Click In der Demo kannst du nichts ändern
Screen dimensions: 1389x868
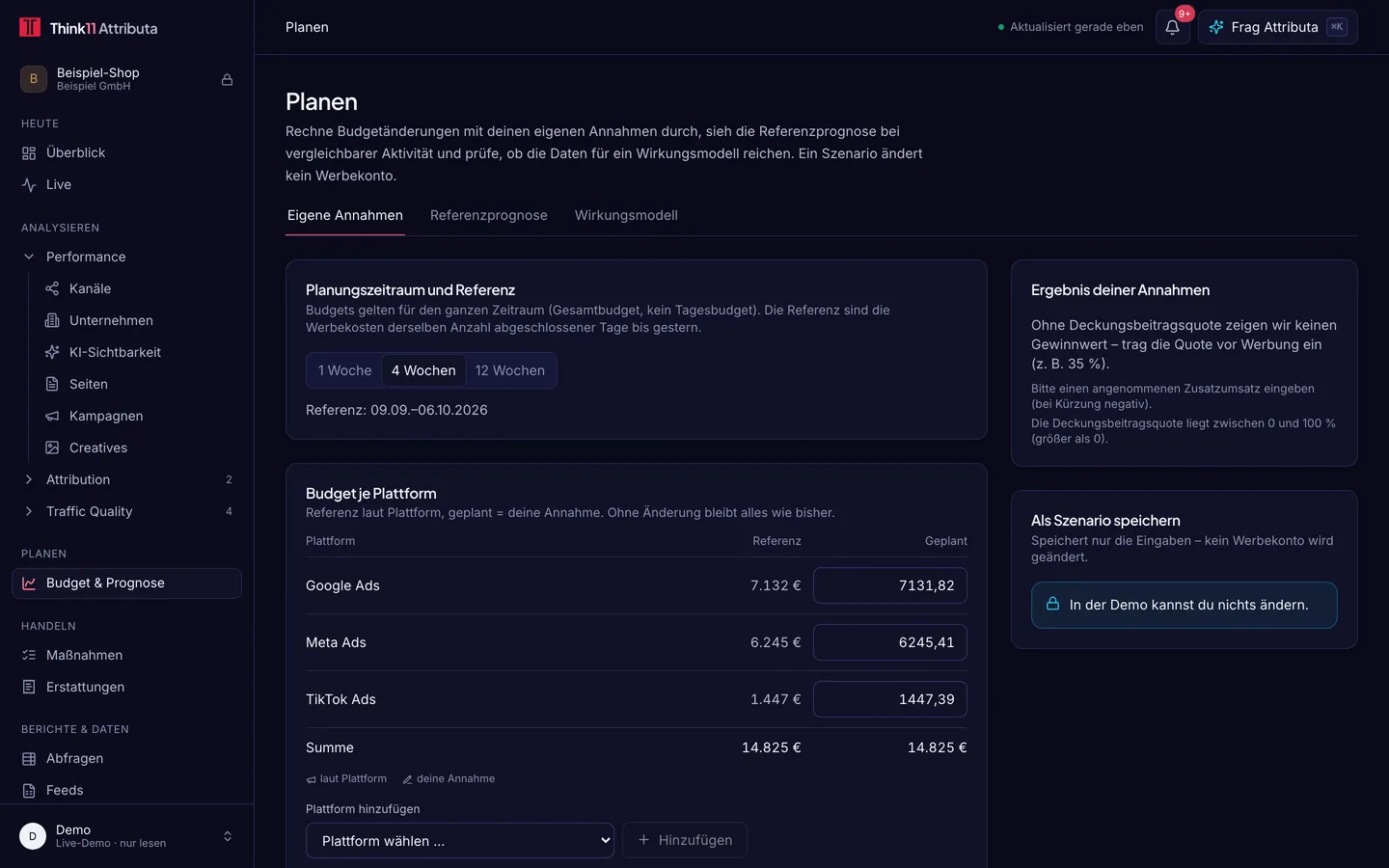click(1185, 605)
